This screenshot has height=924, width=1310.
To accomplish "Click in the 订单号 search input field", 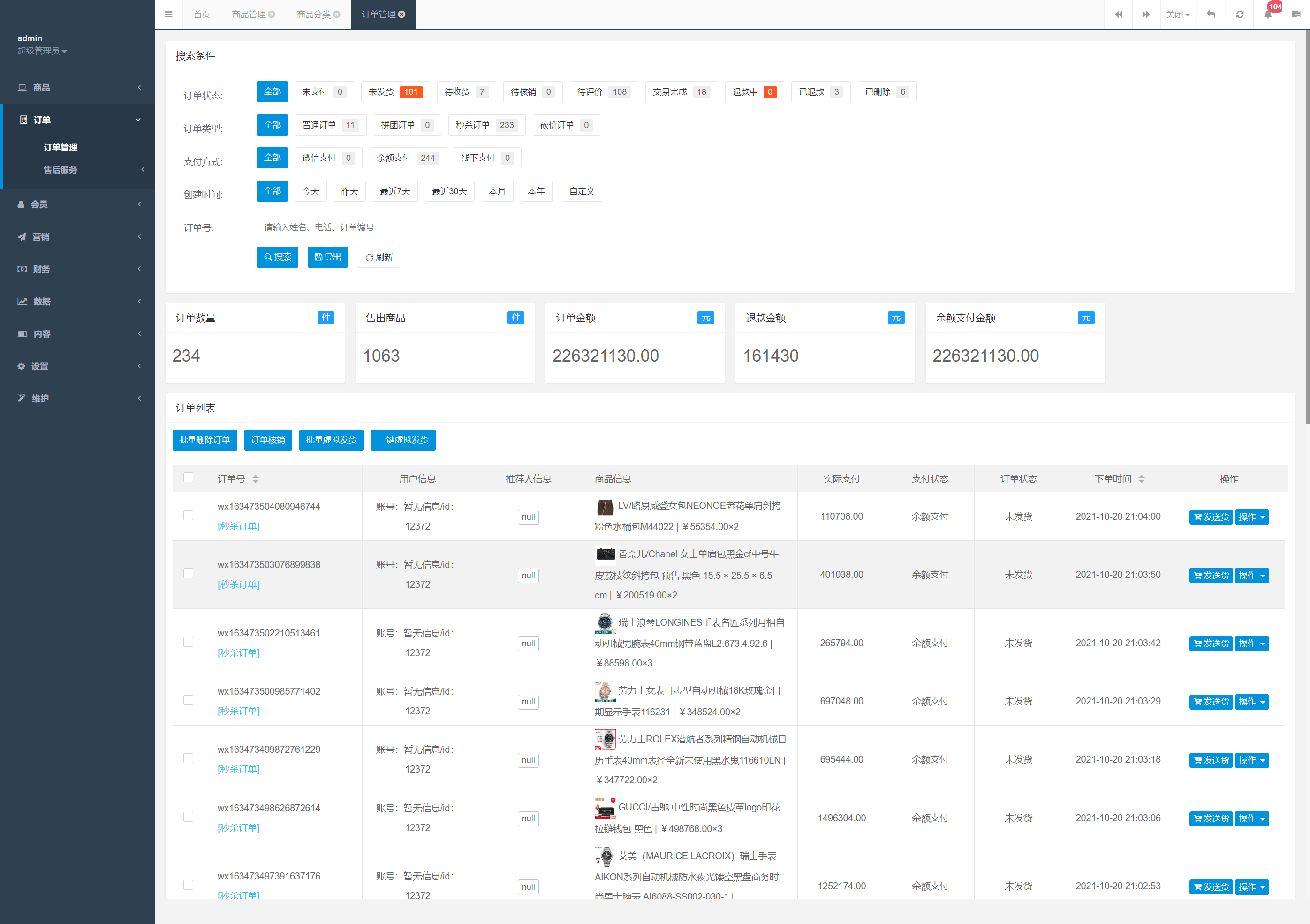I will [x=512, y=228].
